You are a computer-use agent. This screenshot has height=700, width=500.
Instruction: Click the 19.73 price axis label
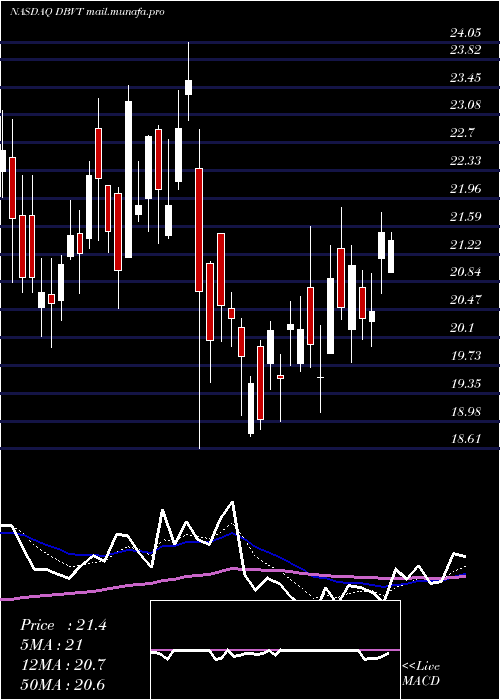pyautogui.click(x=465, y=356)
